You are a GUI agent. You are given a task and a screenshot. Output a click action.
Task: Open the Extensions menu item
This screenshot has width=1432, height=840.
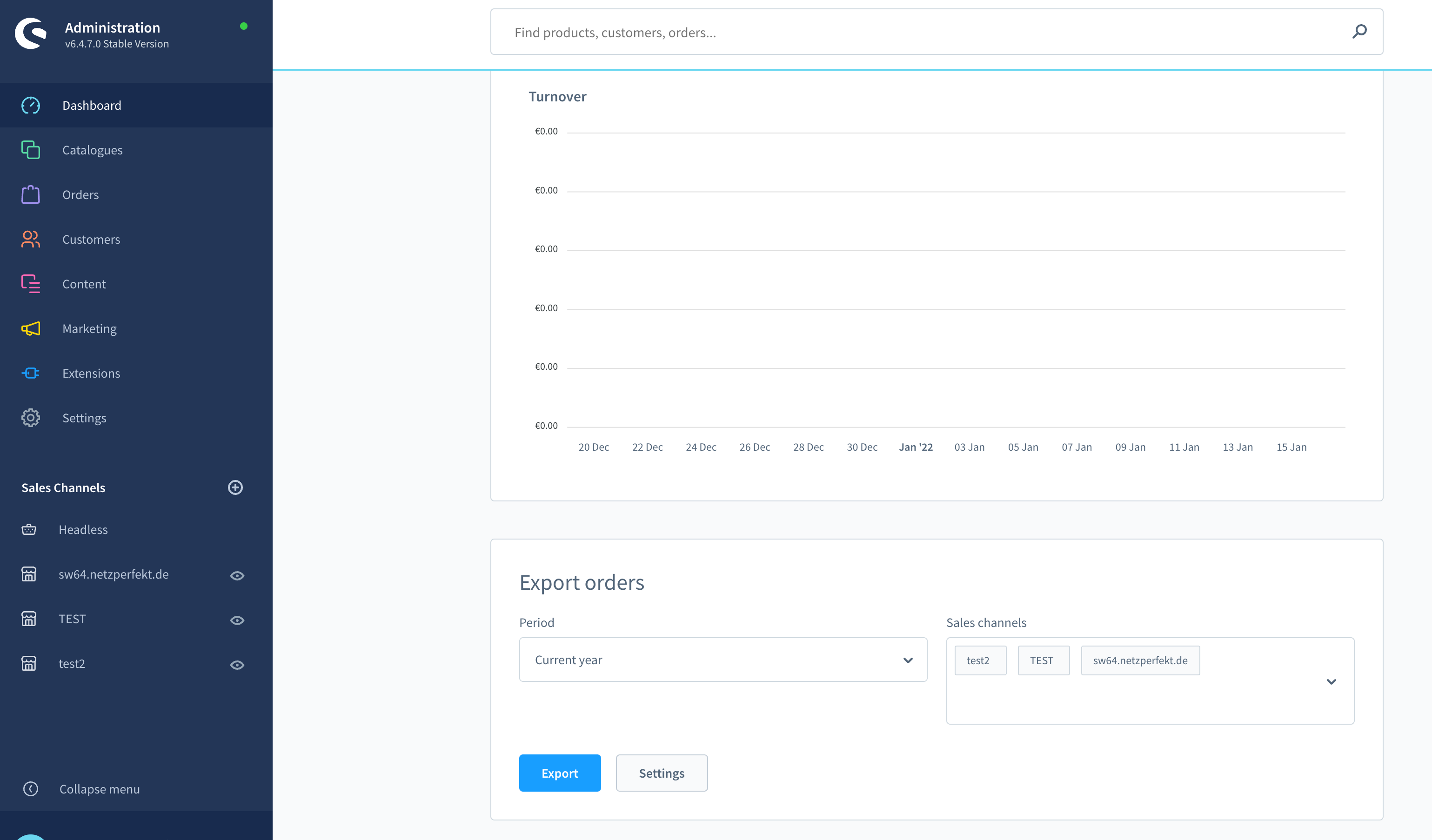pyautogui.click(x=136, y=373)
